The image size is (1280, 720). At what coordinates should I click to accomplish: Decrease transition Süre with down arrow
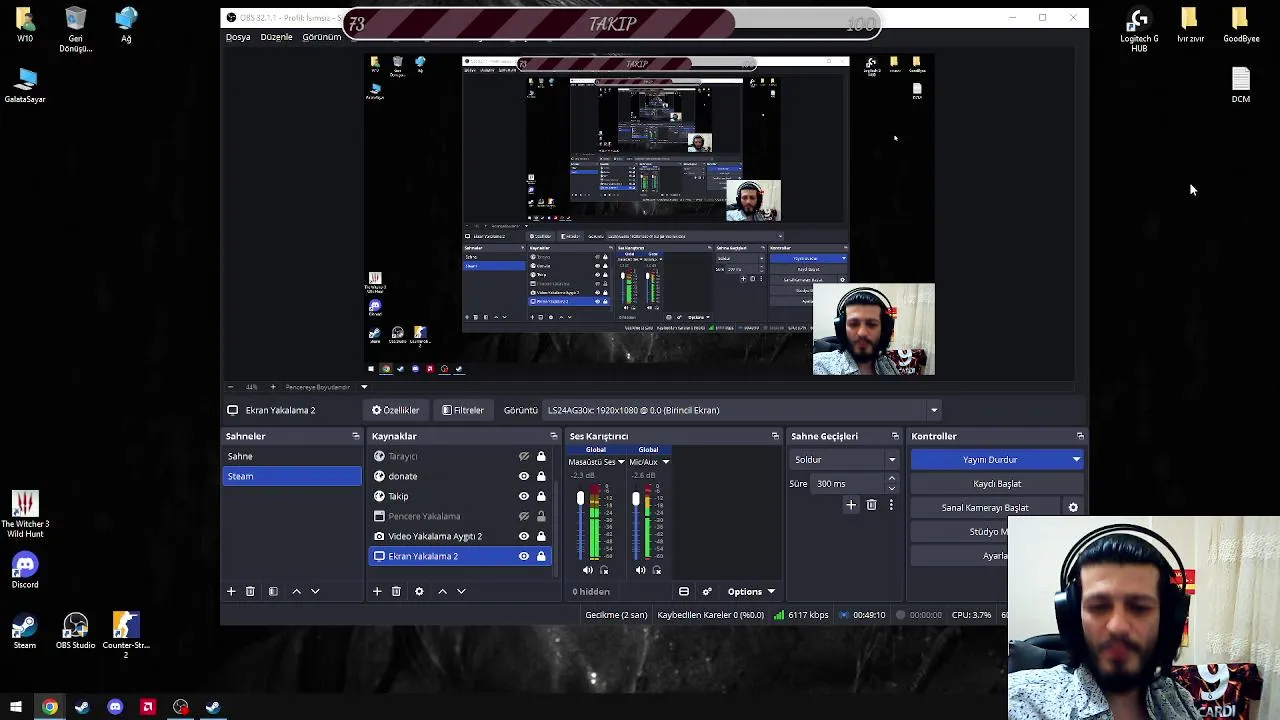click(x=892, y=488)
